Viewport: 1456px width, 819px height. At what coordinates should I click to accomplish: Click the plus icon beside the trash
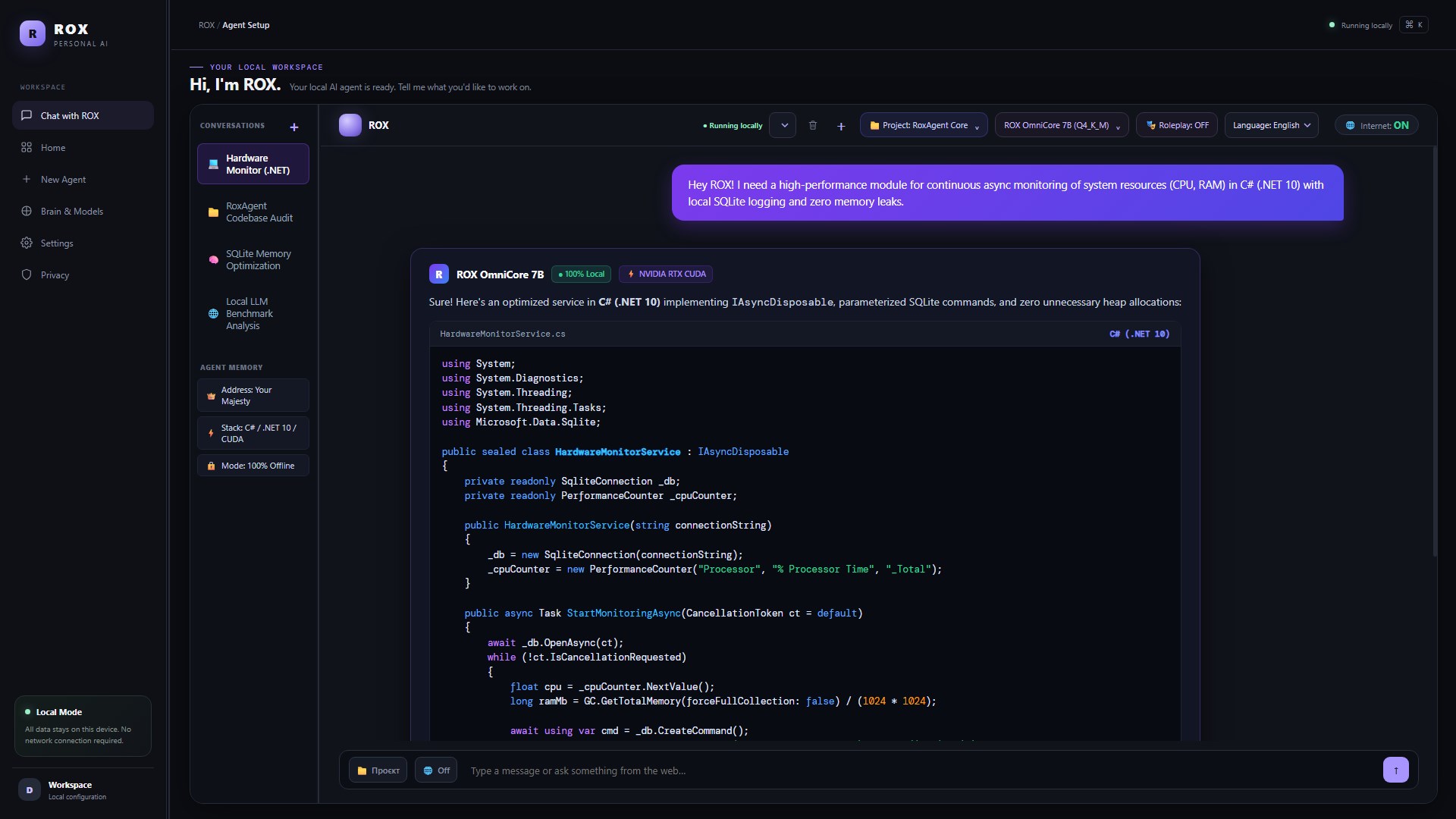[841, 126]
